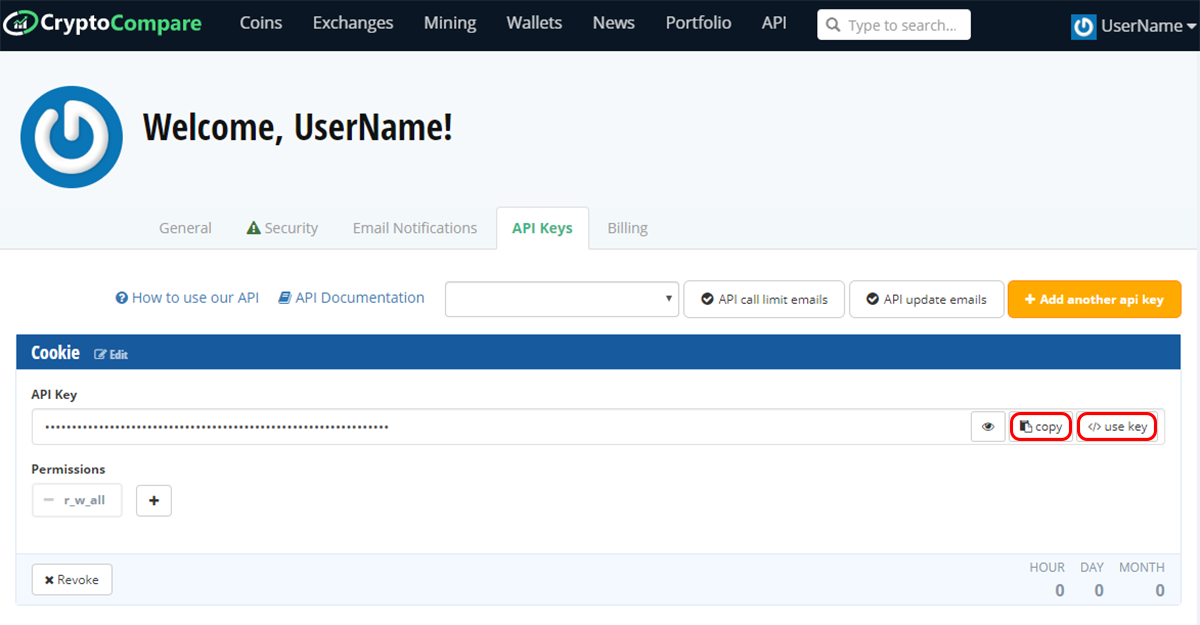Select the API Keys tab
The width and height of the screenshot is (1200, 625).
(x=542, y=228)
